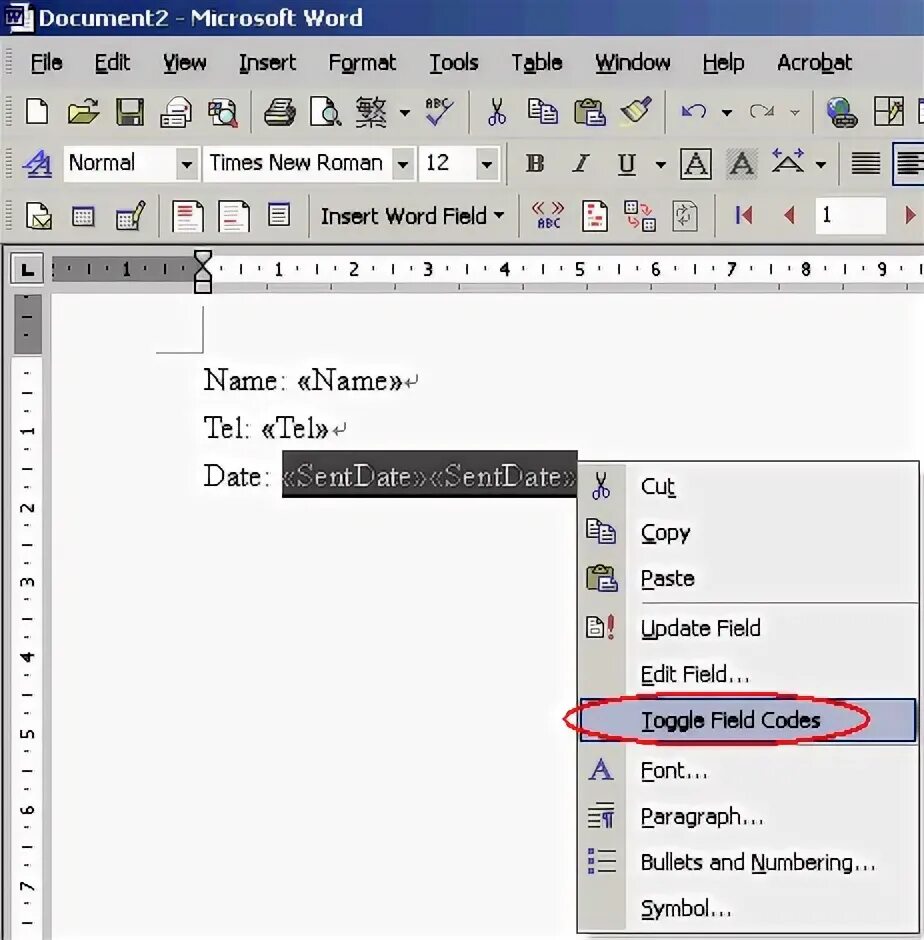Open the Style dropdown showing Normal

pos(186,164)
